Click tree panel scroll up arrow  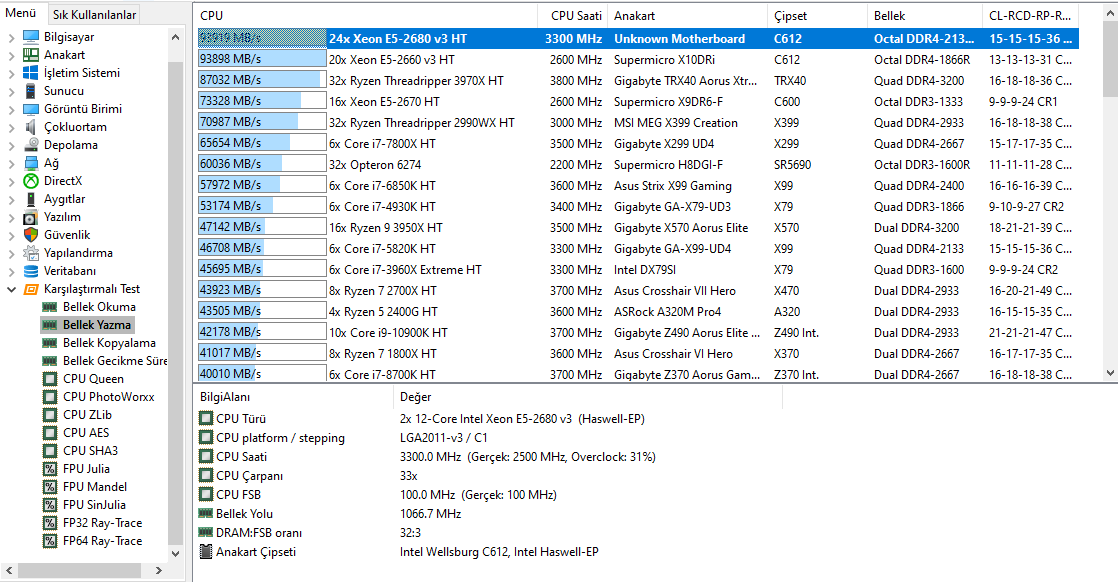click(175, 36)
